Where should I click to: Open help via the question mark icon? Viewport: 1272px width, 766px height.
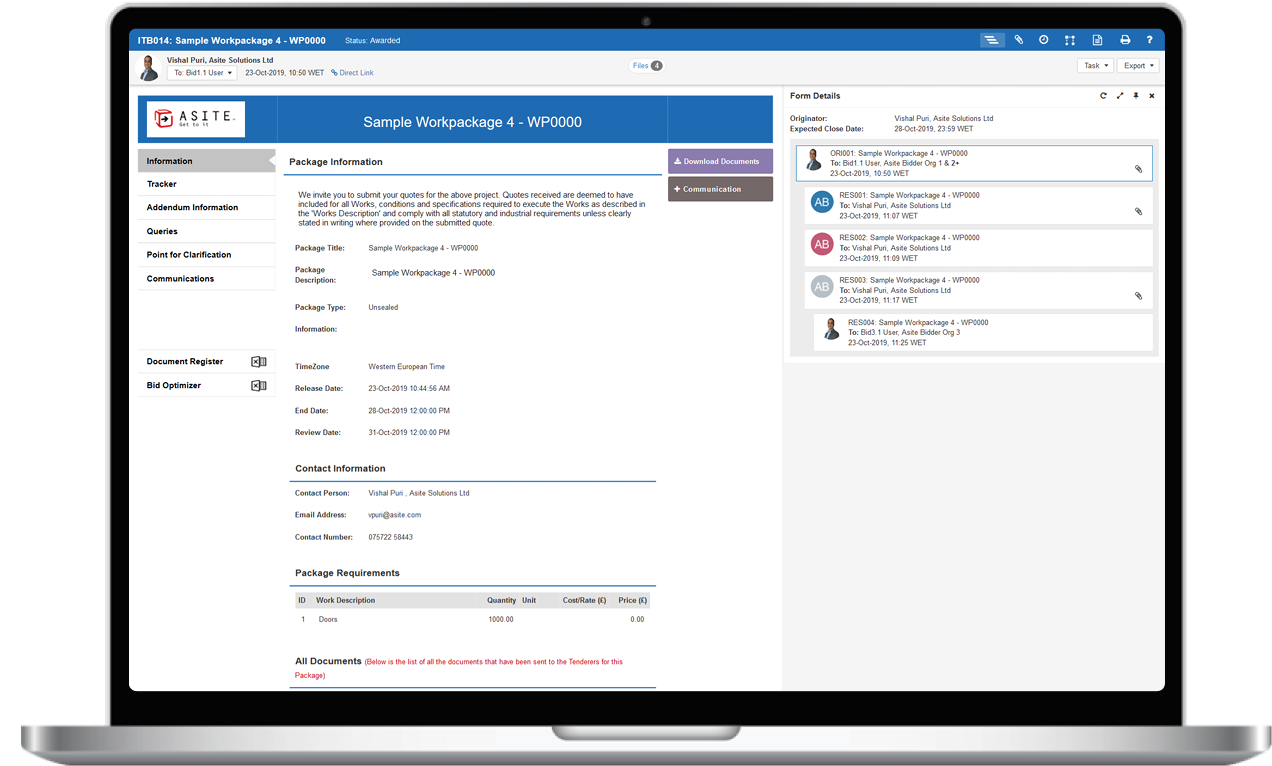coord(1149,39)
